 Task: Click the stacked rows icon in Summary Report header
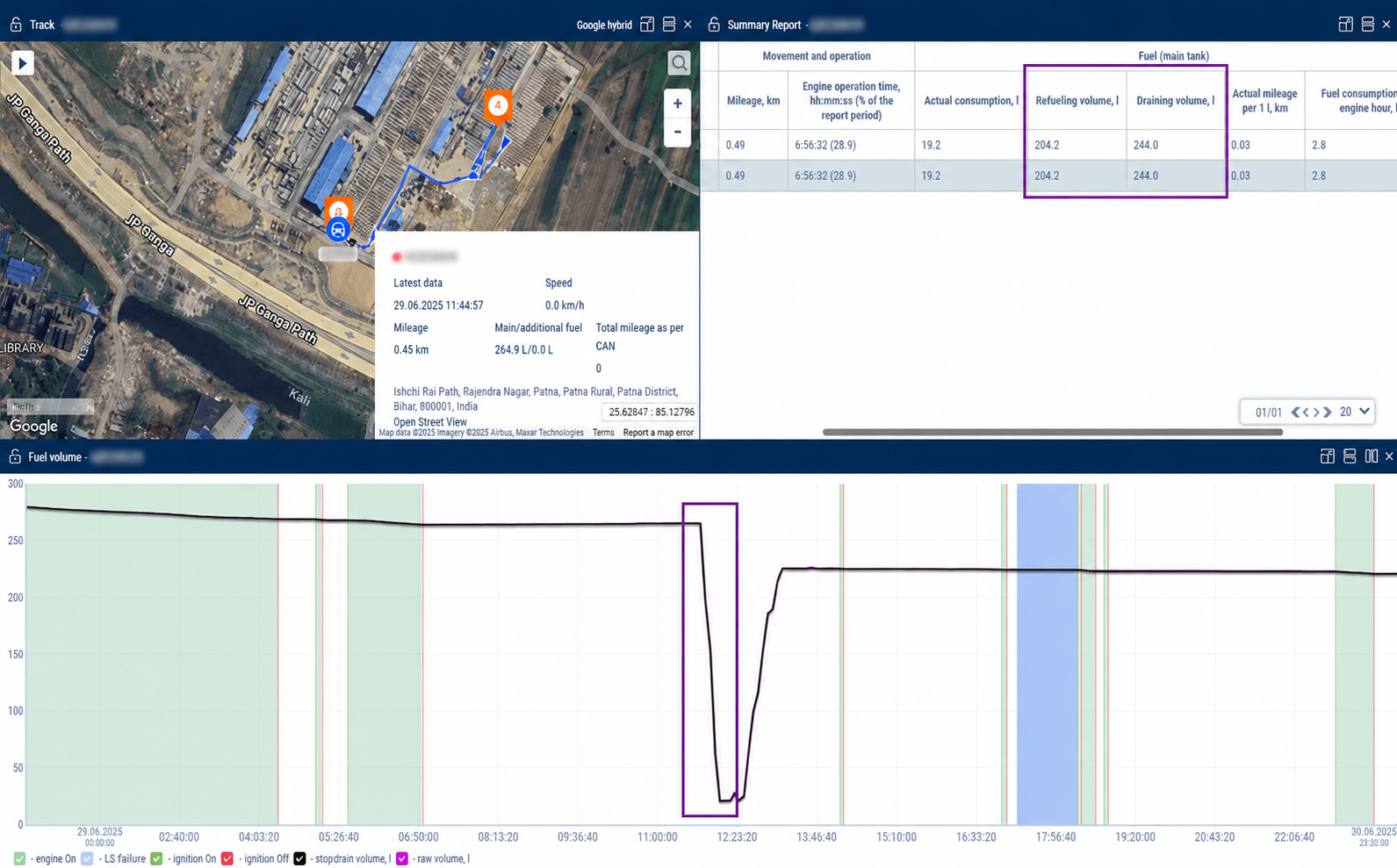1367,25
